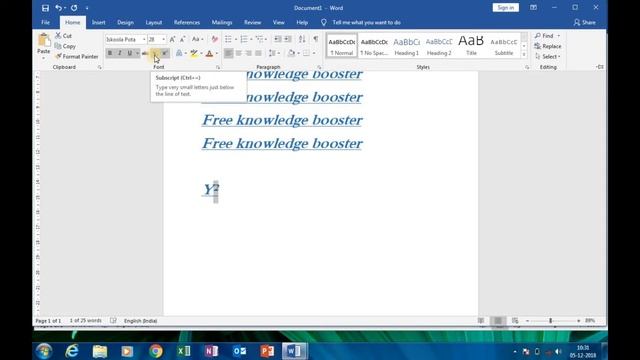Screen dimensions: 640x360
Task: Expand the Styles gallery More arrow
Action: (524, 54)
